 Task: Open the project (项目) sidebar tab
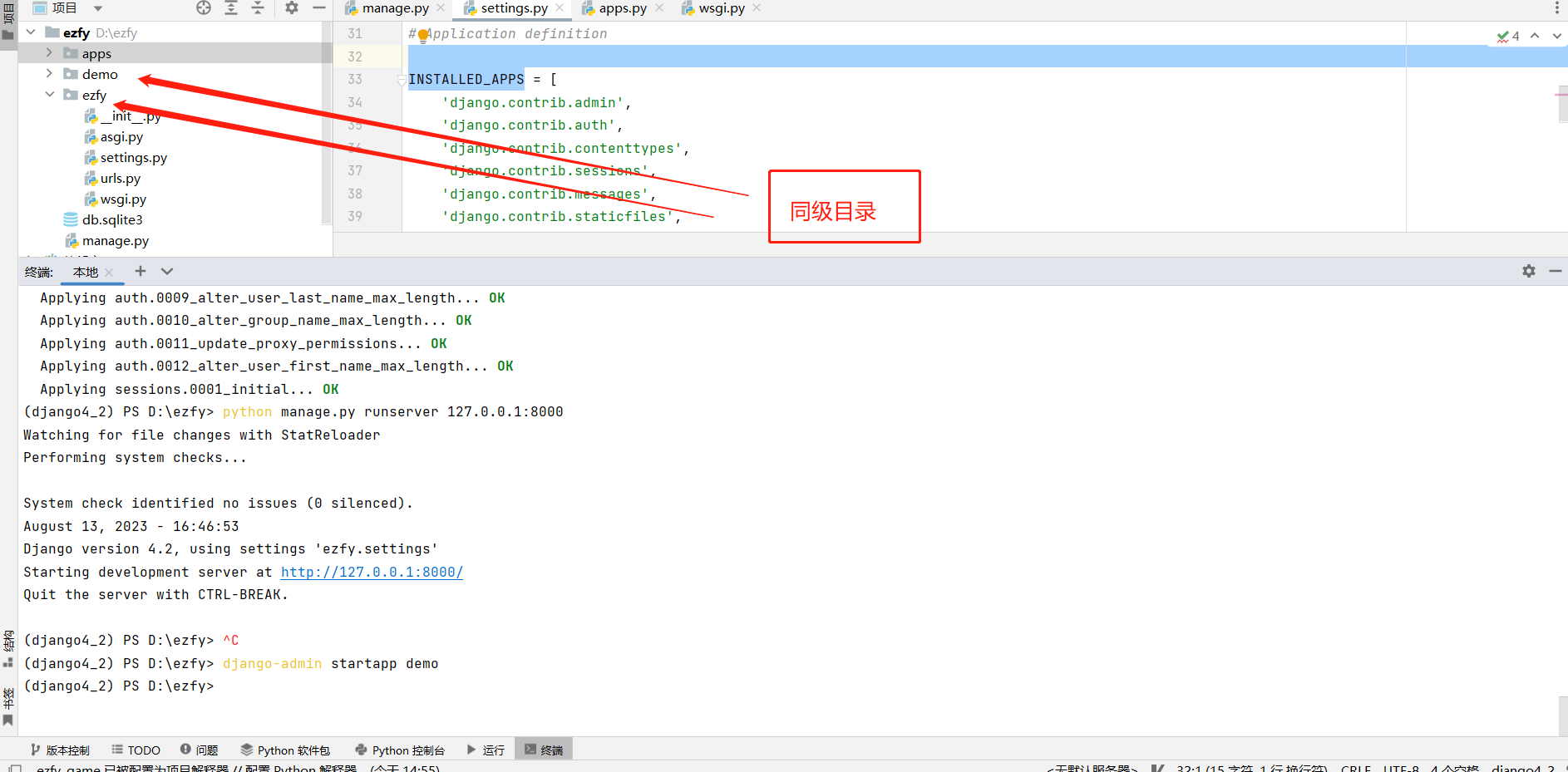coord(8,25)
